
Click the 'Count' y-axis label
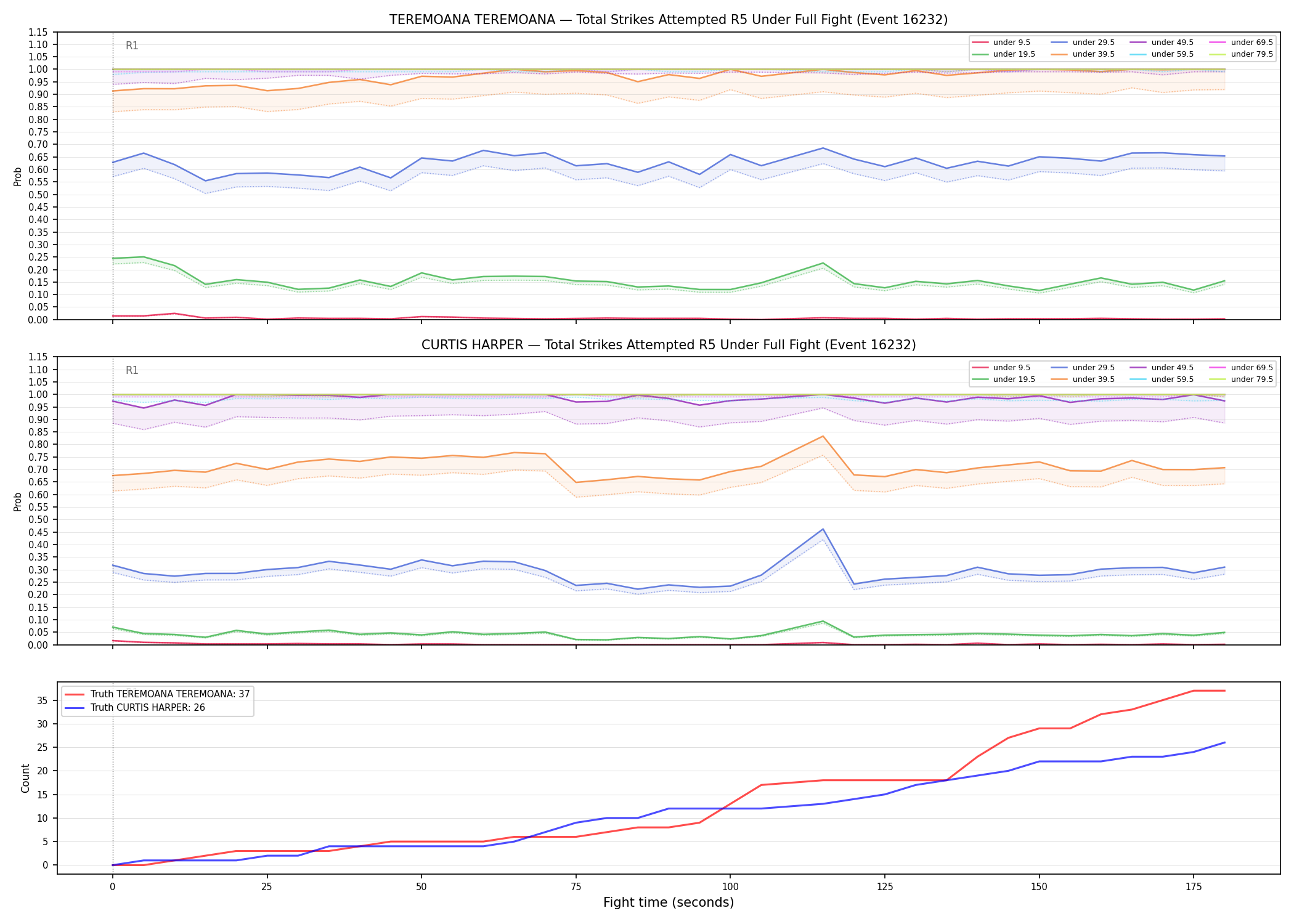coord(25,778)
